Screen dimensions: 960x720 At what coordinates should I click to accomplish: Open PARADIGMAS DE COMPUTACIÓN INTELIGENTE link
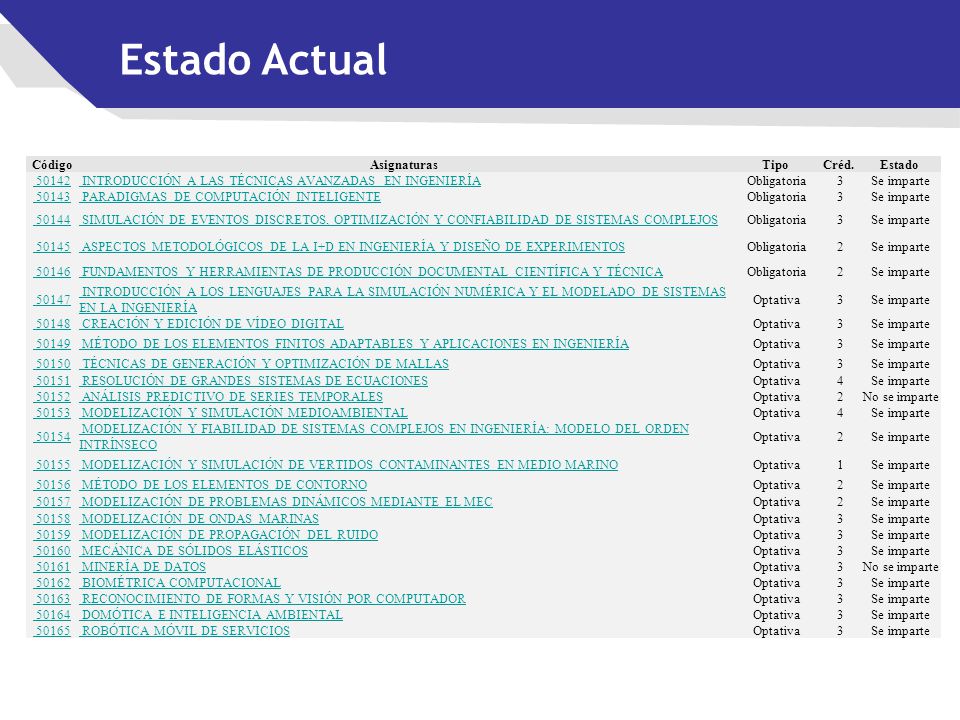pos(230,197)
